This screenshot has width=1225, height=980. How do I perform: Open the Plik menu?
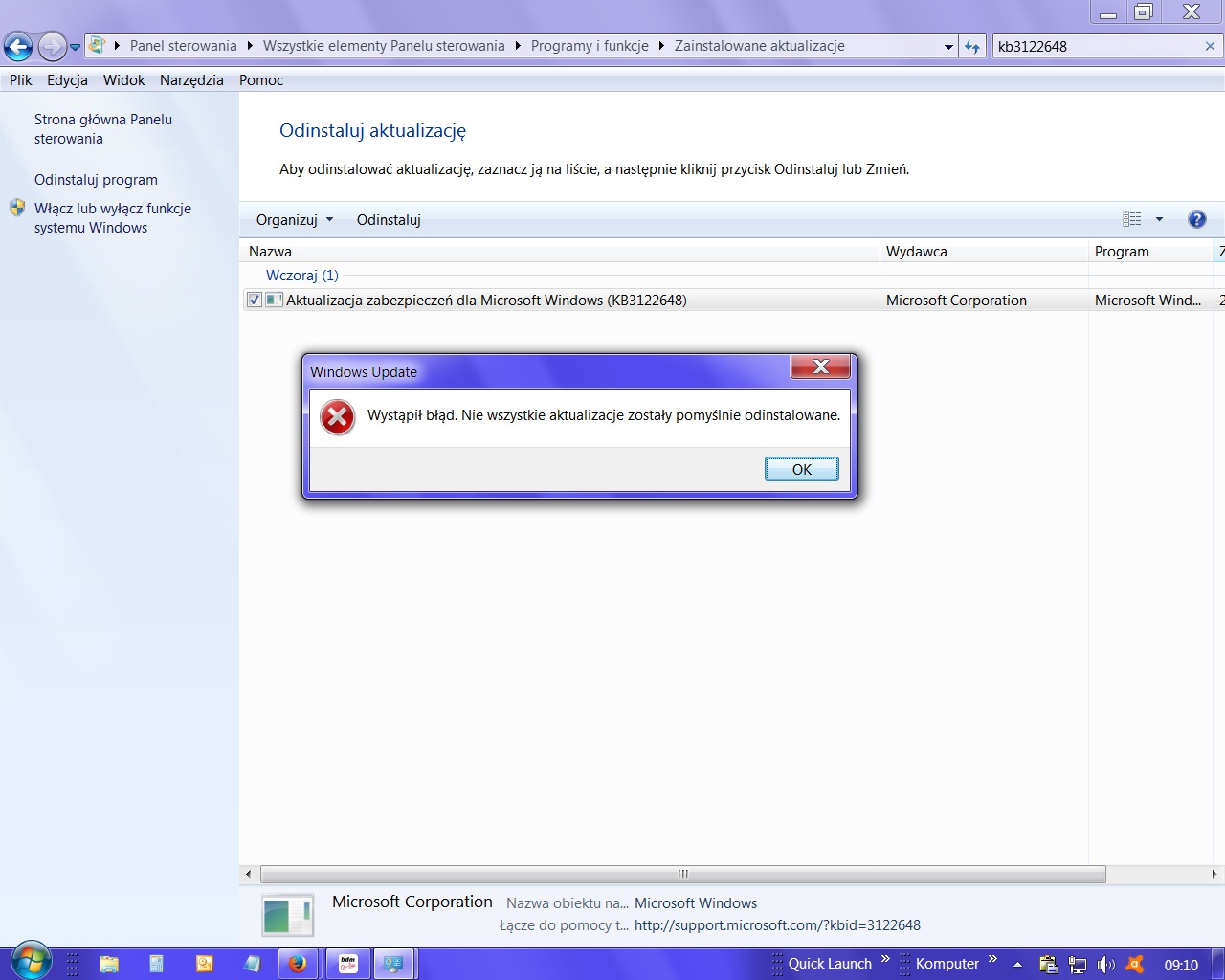coord(21,80)
